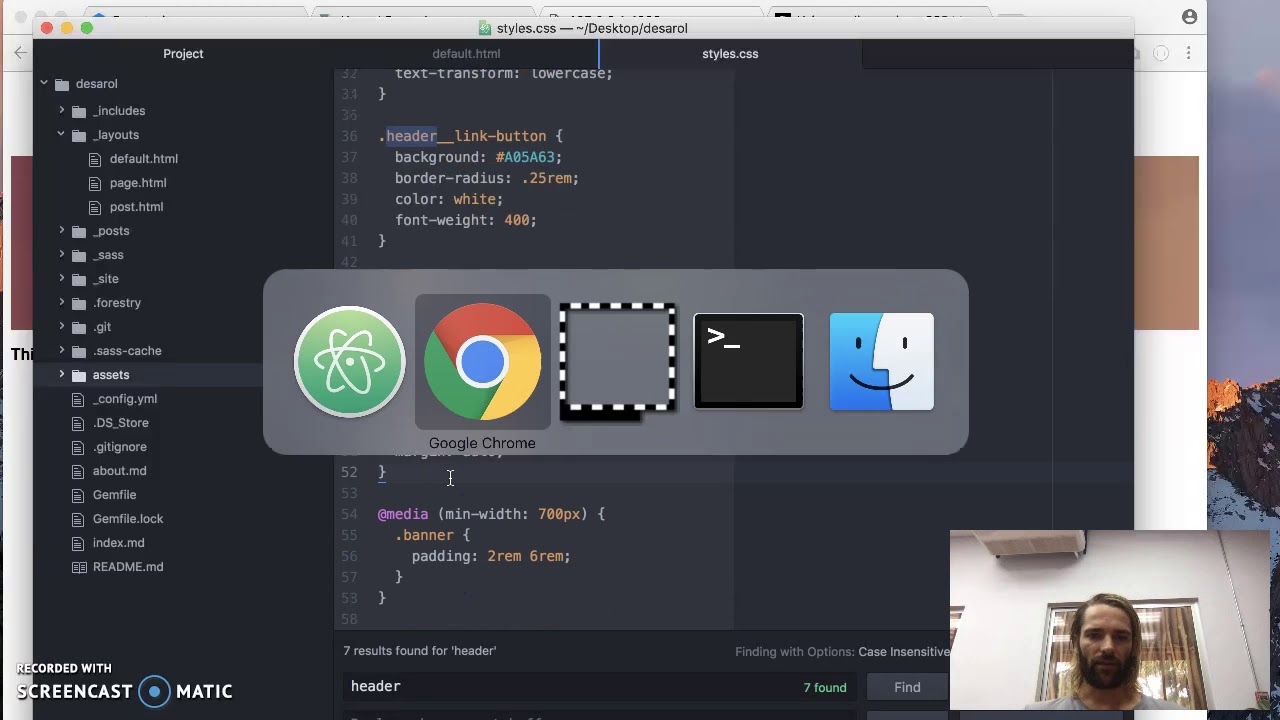Screen dimensions: 1280x720
Task: Expand the _sass folder
Action: tap(62, 255)
